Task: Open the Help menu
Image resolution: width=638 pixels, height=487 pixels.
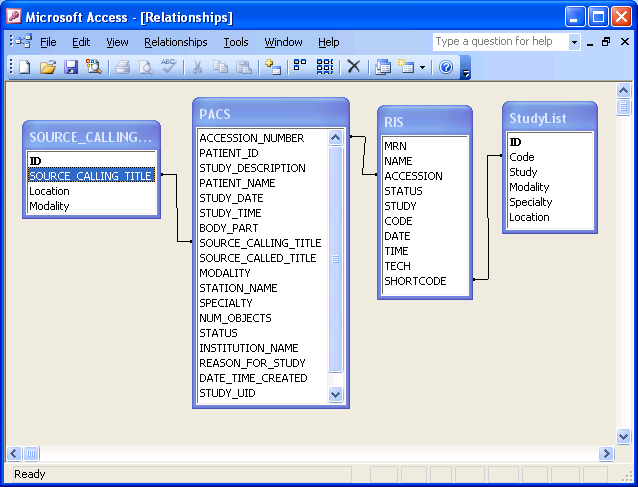Action: 329,42
